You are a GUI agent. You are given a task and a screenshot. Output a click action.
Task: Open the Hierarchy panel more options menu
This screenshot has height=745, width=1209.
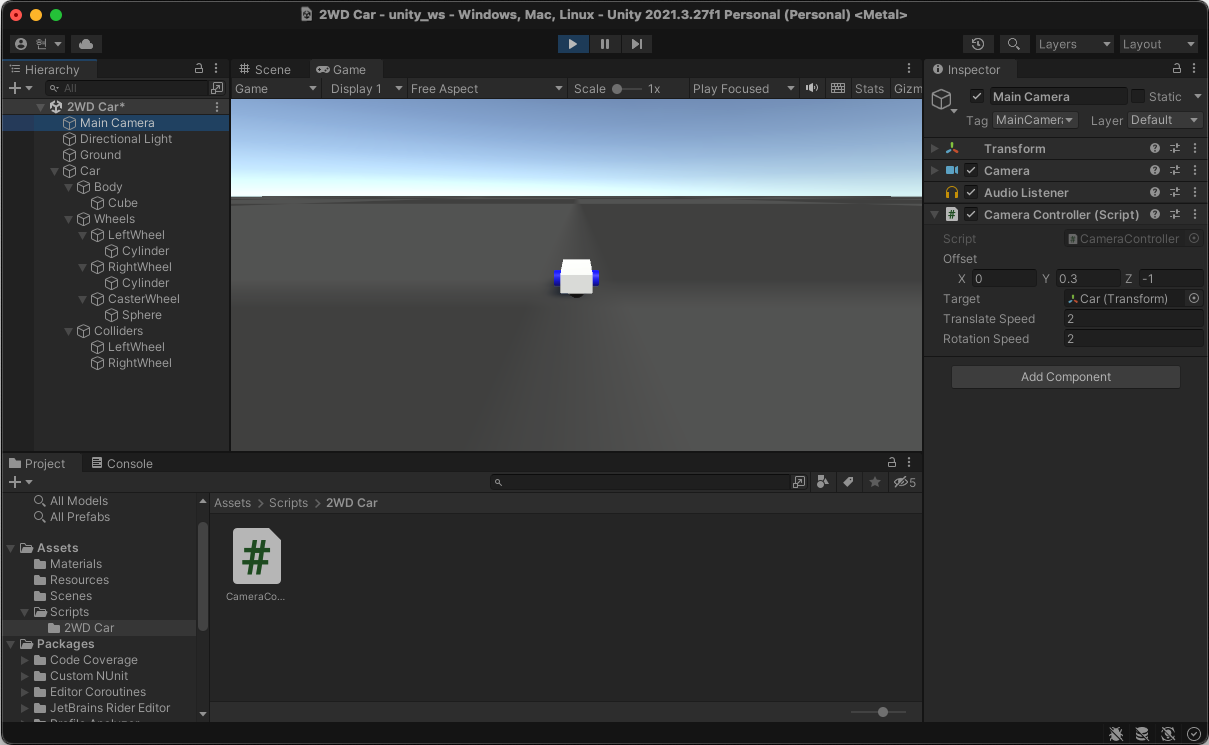[216, 68]
